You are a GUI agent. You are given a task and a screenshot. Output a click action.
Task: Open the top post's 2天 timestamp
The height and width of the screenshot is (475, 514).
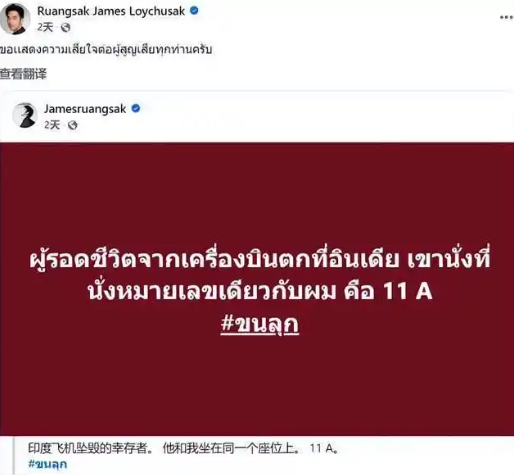(45, 27)
